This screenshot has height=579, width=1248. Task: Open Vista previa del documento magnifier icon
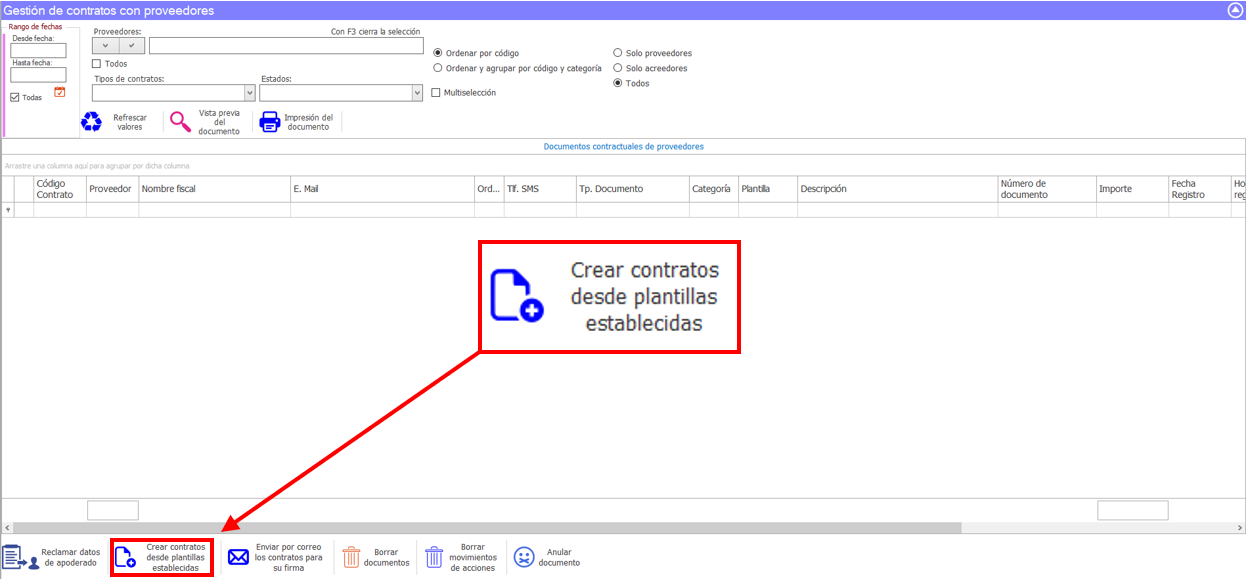[x=181, y=121]
